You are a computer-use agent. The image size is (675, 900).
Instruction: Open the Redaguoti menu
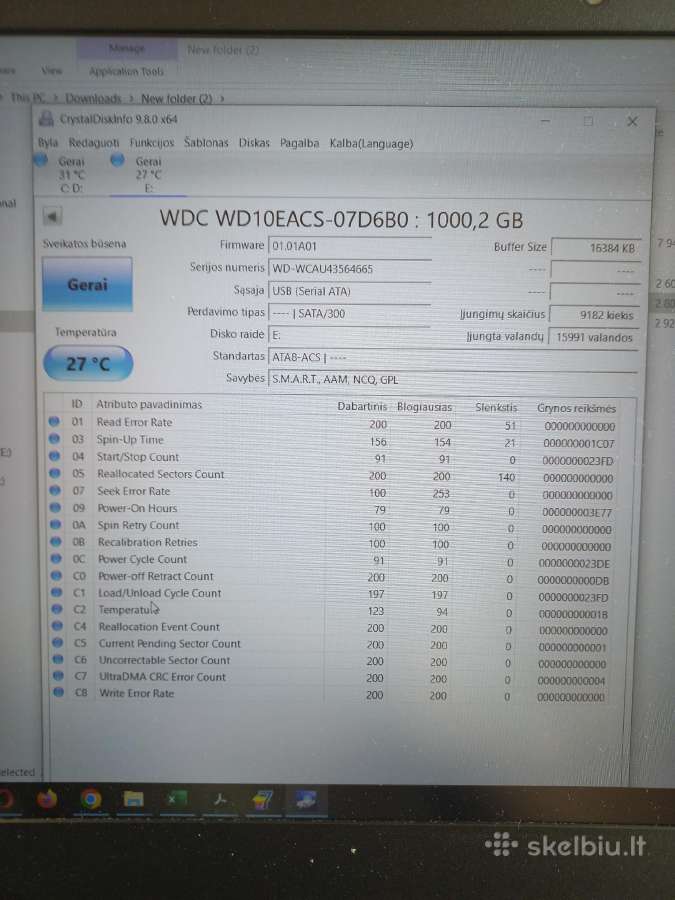click(x=94, y=143)
